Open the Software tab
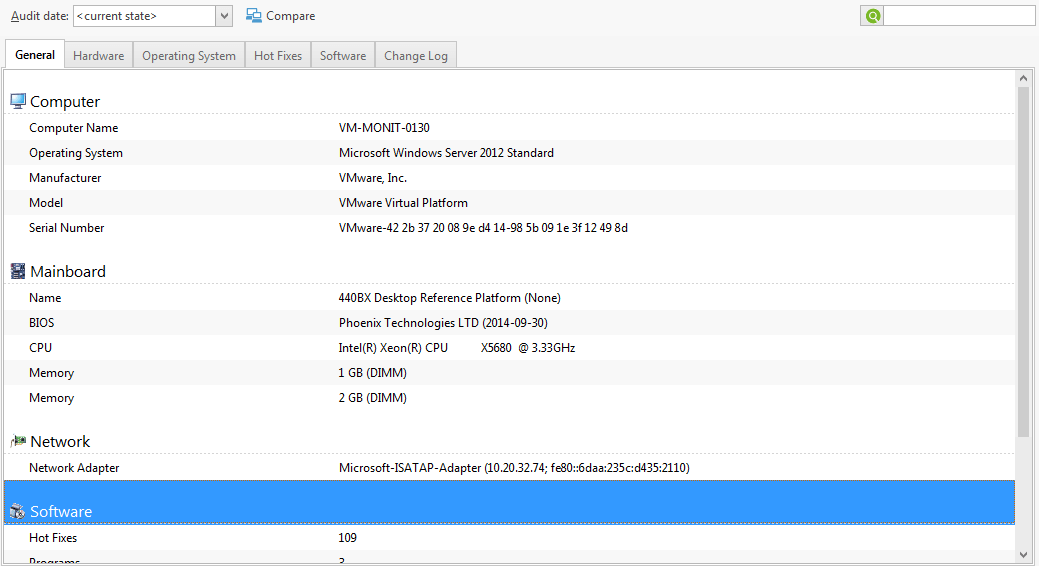The width and height of the screenshot is (1039, 566). click(x=343, y=56)
